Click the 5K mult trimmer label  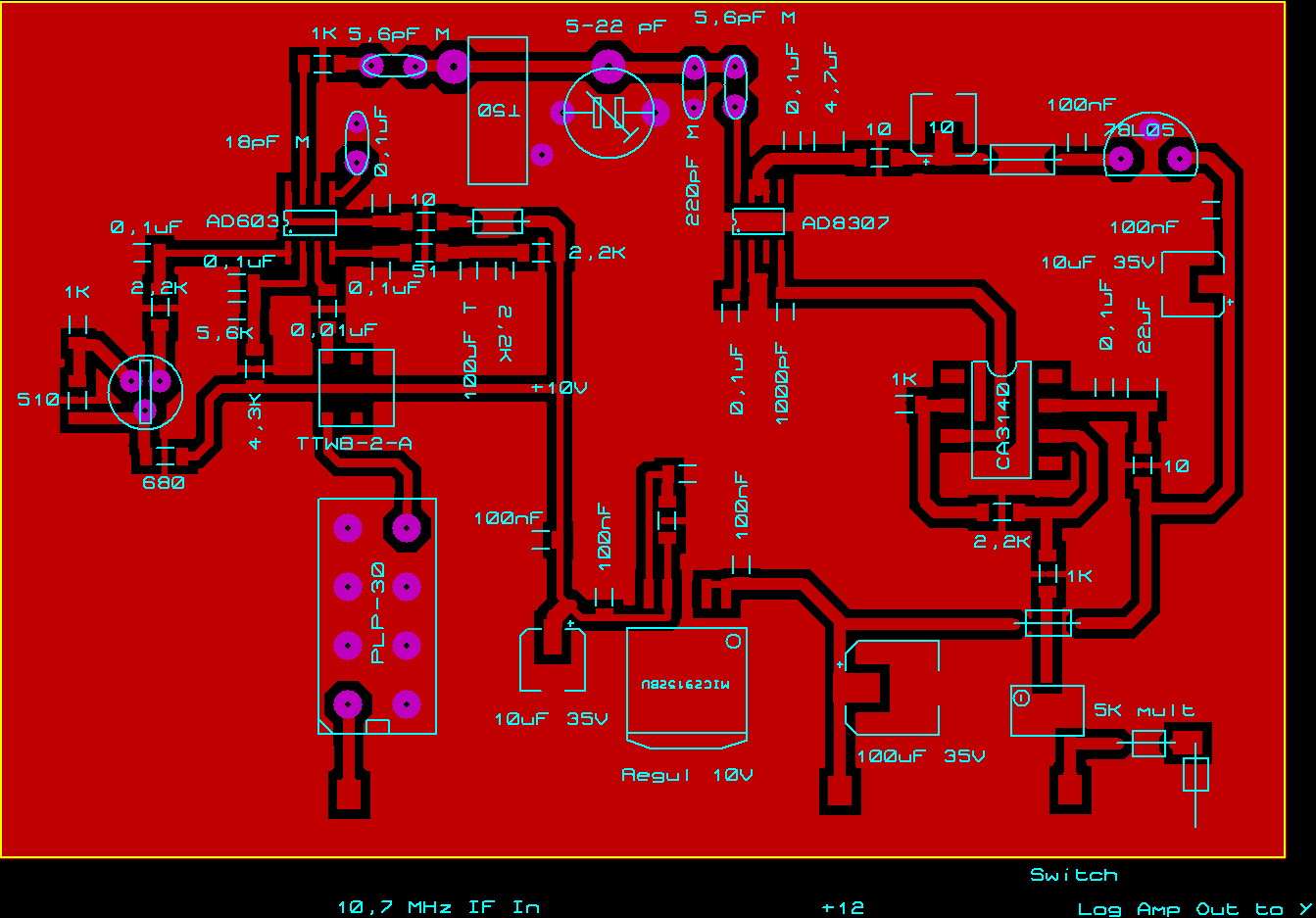[1145, 710]
